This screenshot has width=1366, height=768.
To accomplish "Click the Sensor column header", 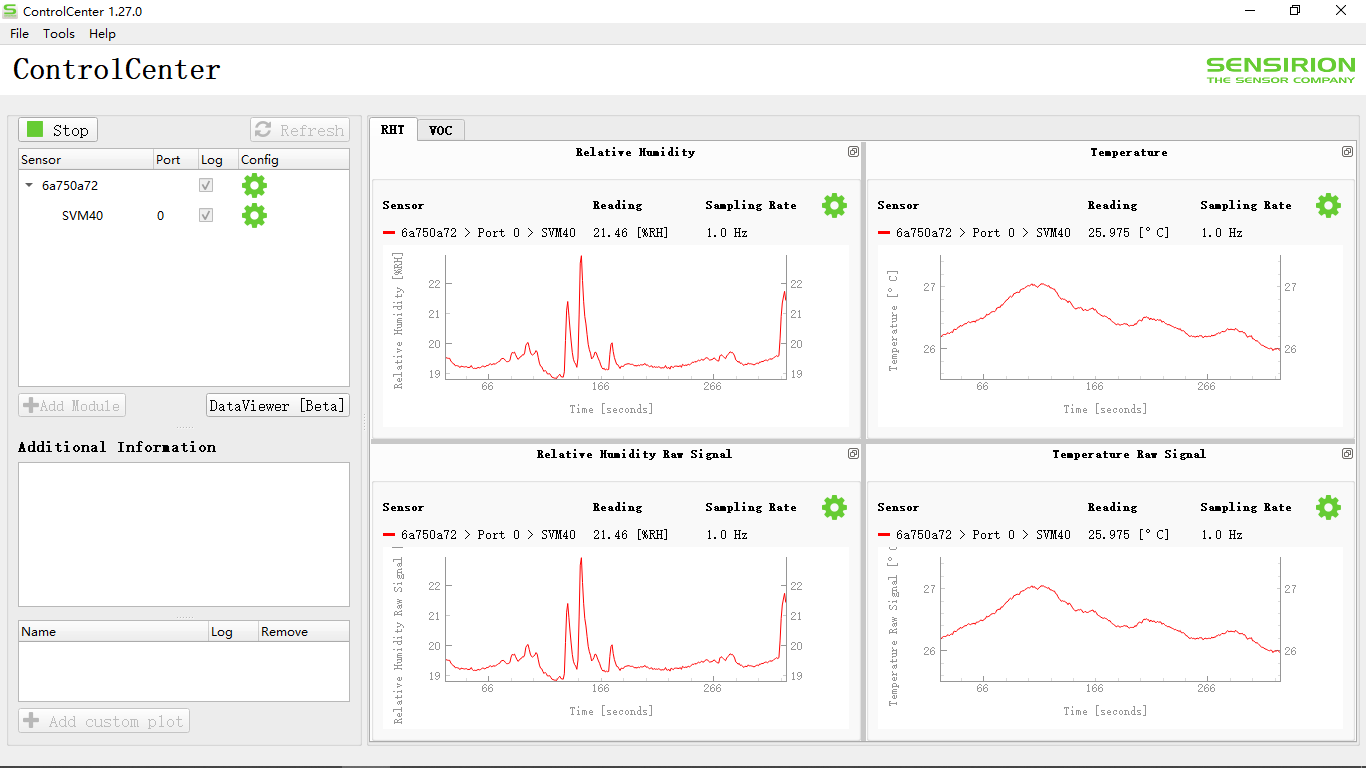I will 86,160.
